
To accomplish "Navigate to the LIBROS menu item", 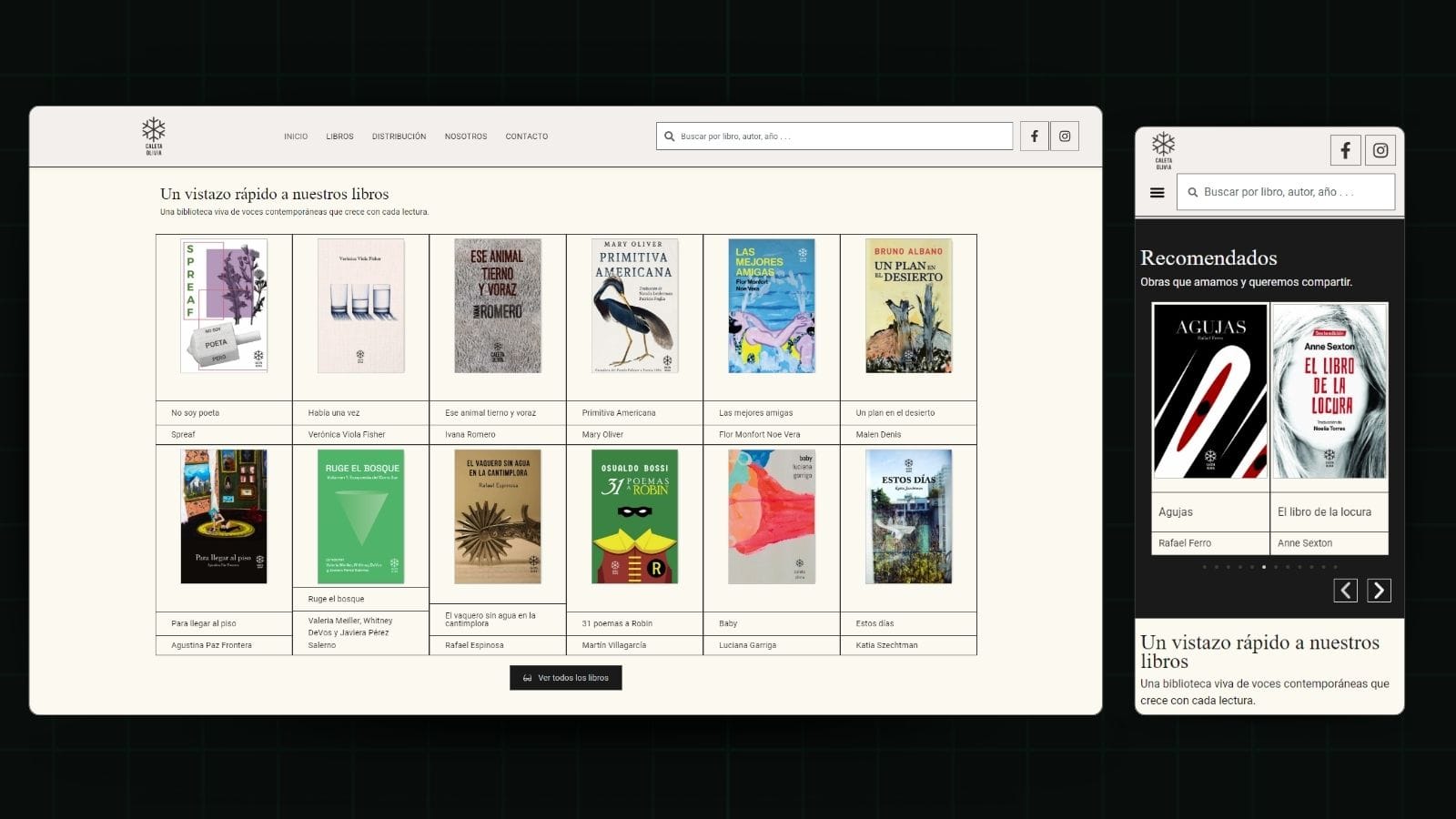I will pyautogui.click(x=339, y=136).
